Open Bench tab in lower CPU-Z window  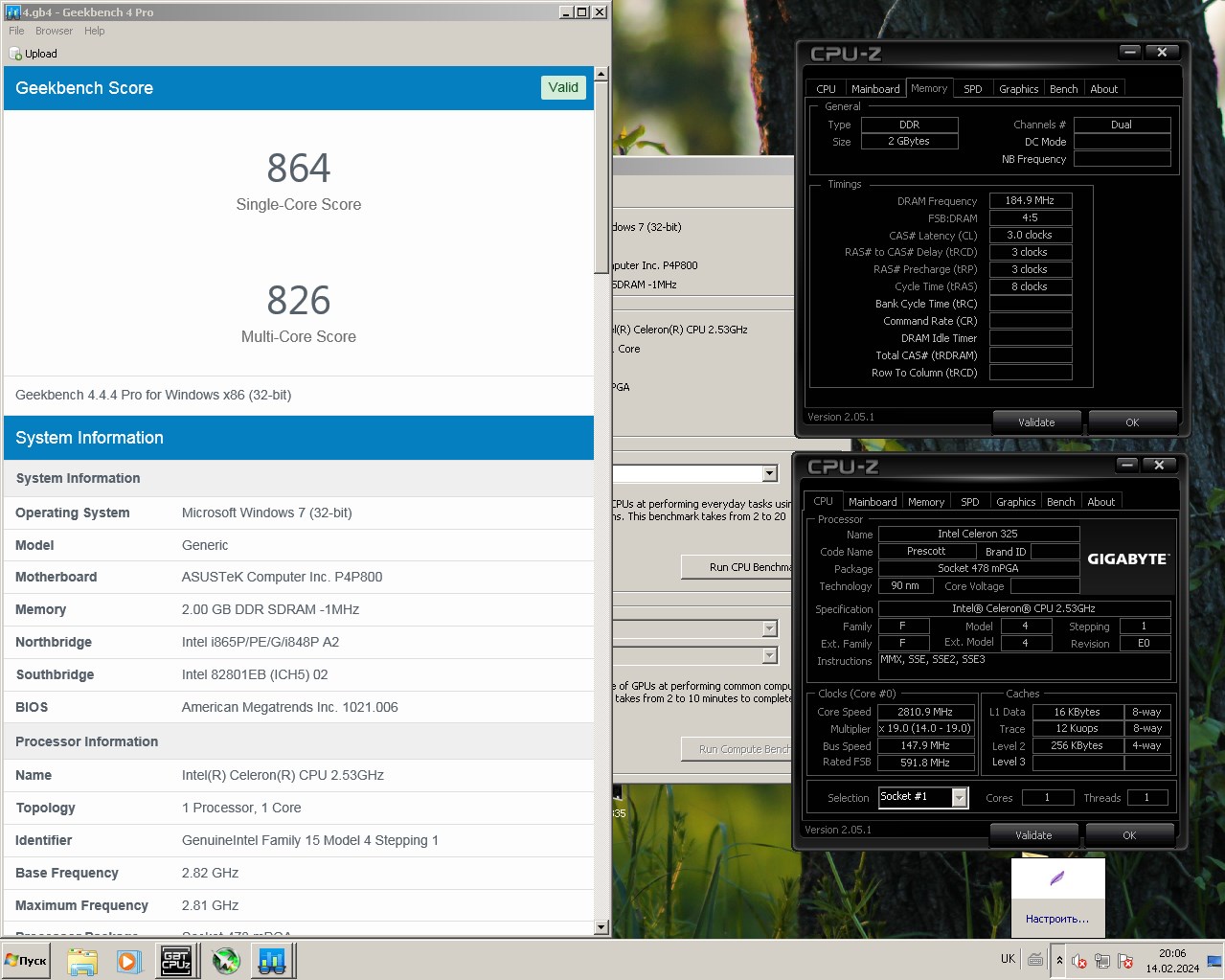1060,502
